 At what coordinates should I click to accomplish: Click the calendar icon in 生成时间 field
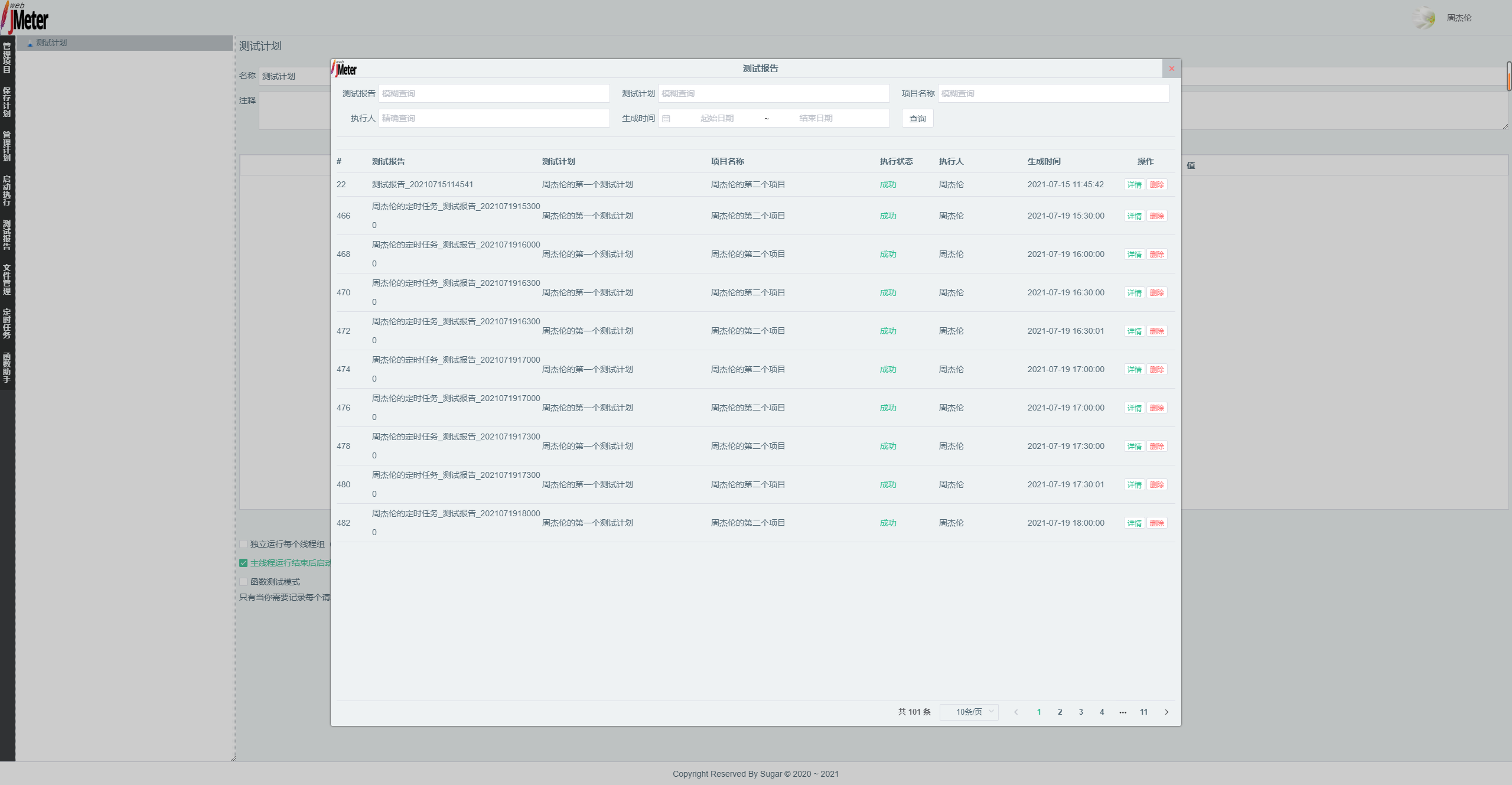click(666, 118)
